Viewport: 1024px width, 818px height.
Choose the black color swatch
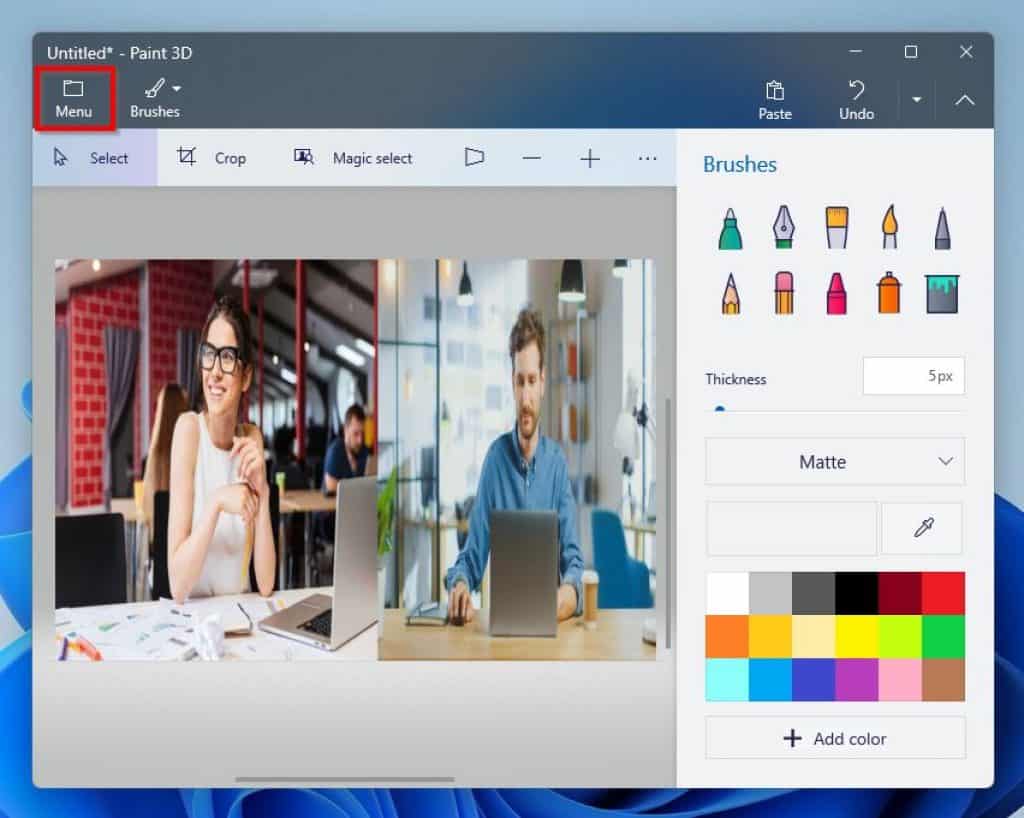pos(856,593)
